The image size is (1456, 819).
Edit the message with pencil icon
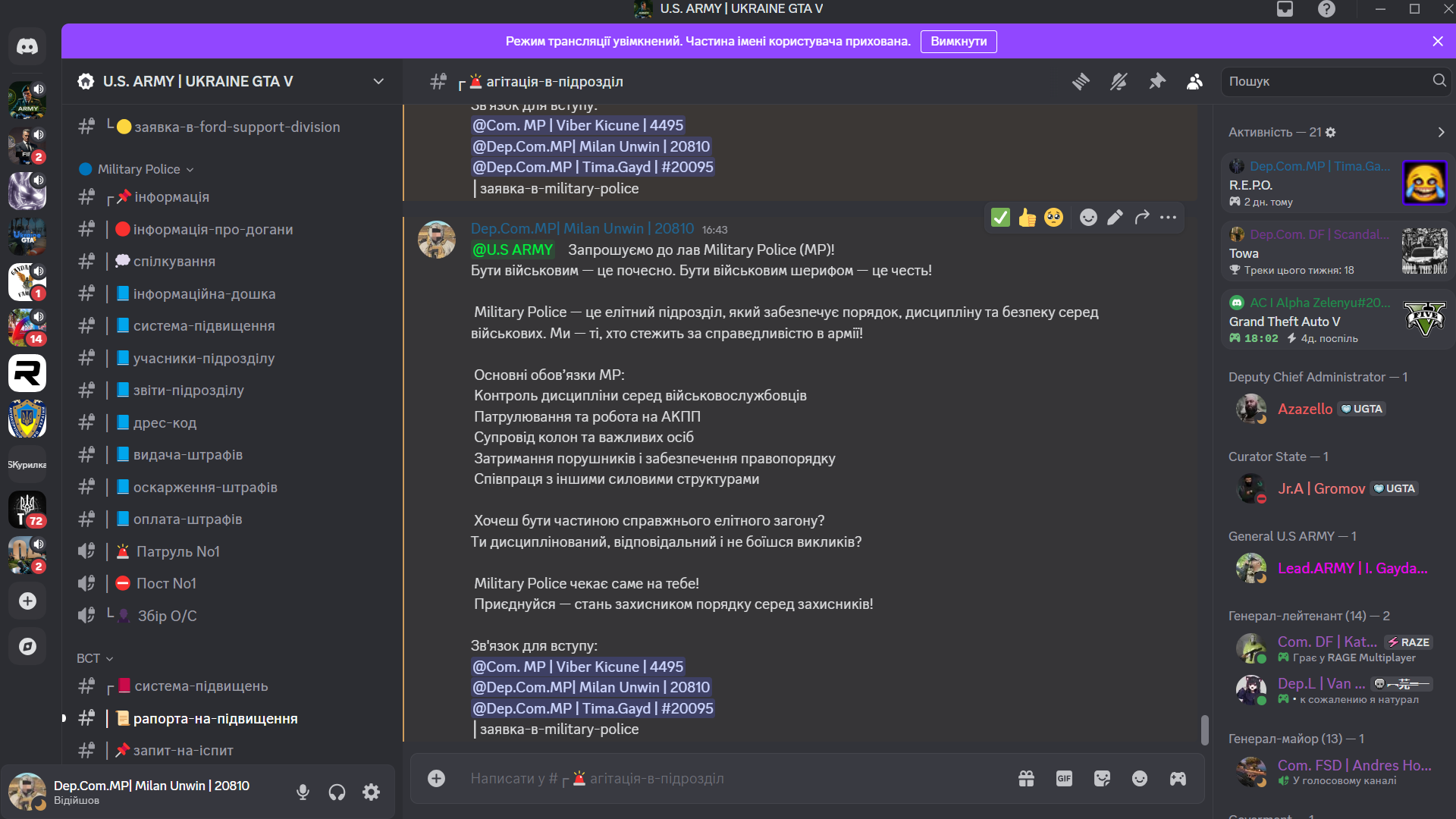[x=1115, y=218]
